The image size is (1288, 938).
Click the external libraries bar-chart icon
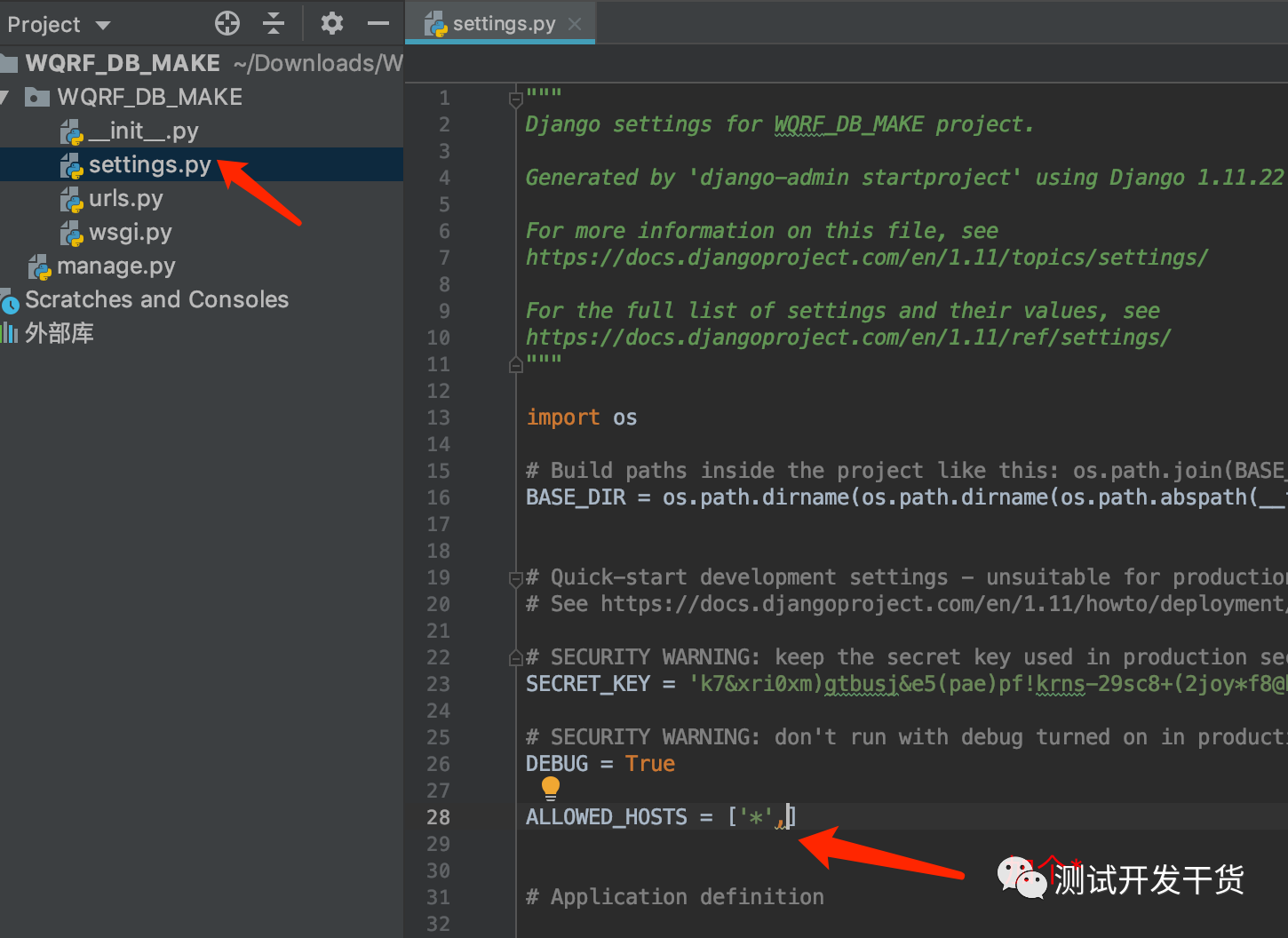coord(9,333)
